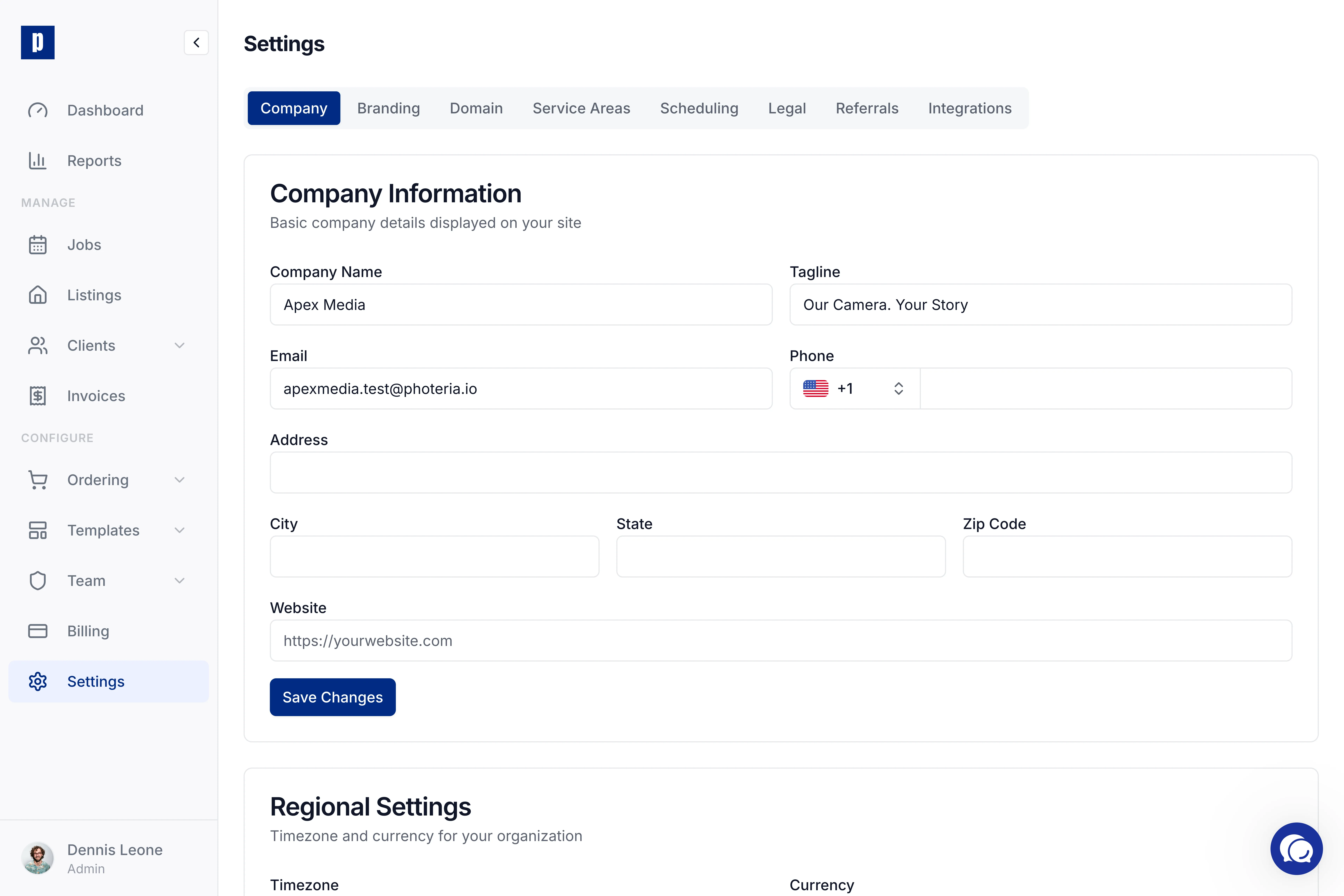Switch to the Branding tab
Viewport: 1344px width, 896px height.
point(388,108)
